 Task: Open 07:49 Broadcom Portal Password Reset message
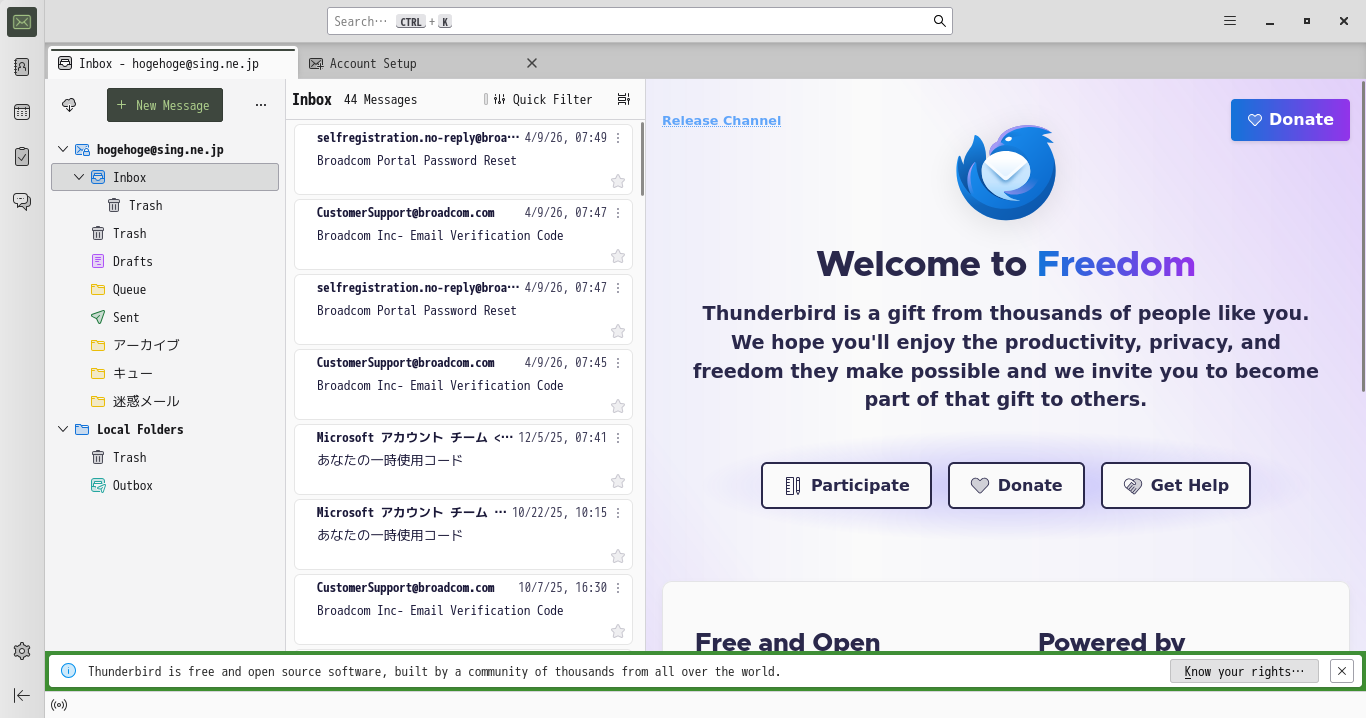pos(463,159)
